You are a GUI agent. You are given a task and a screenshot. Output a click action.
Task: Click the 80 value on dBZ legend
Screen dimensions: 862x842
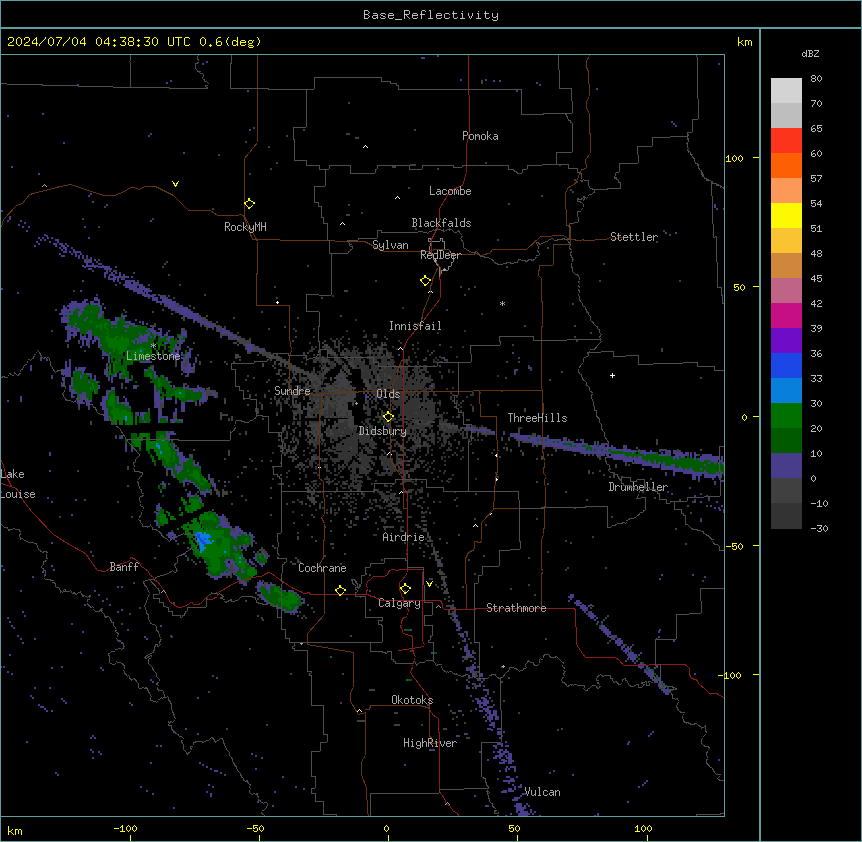[816, 79]
